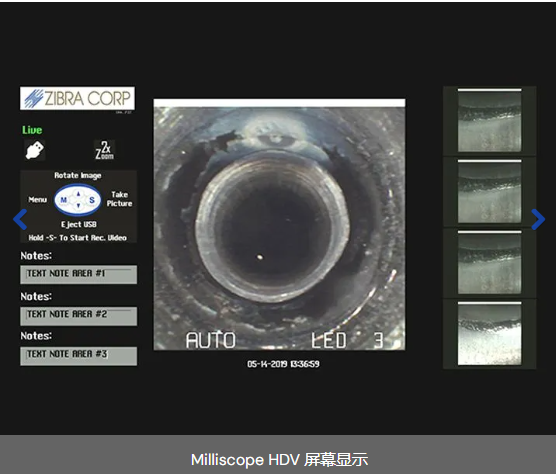Click the S take picture button
This screenshot has height=474, width=556.
click(92, 200)
